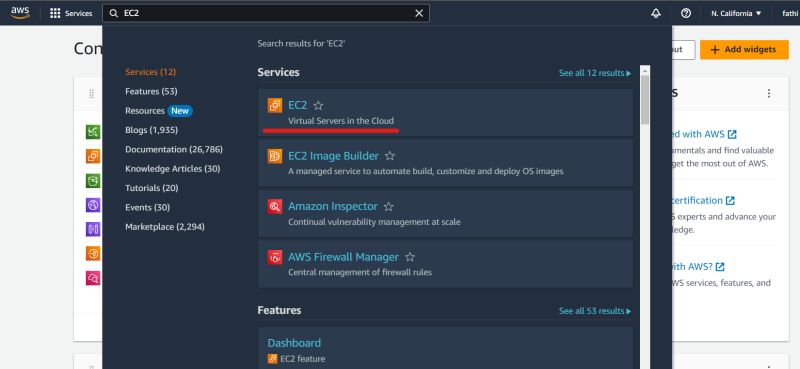The width and height of the screenshot is (800, 369).
Task: Favorite AWS Firewall Manager with star
Action: coord(410,257)
